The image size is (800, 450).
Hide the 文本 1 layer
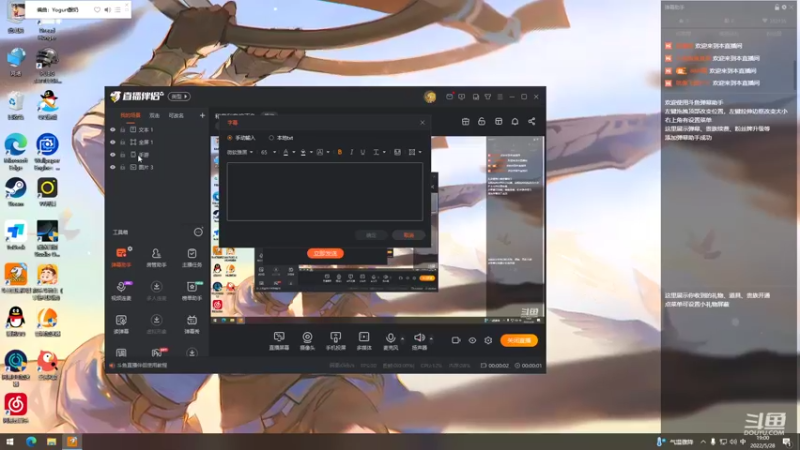(113, 130)
